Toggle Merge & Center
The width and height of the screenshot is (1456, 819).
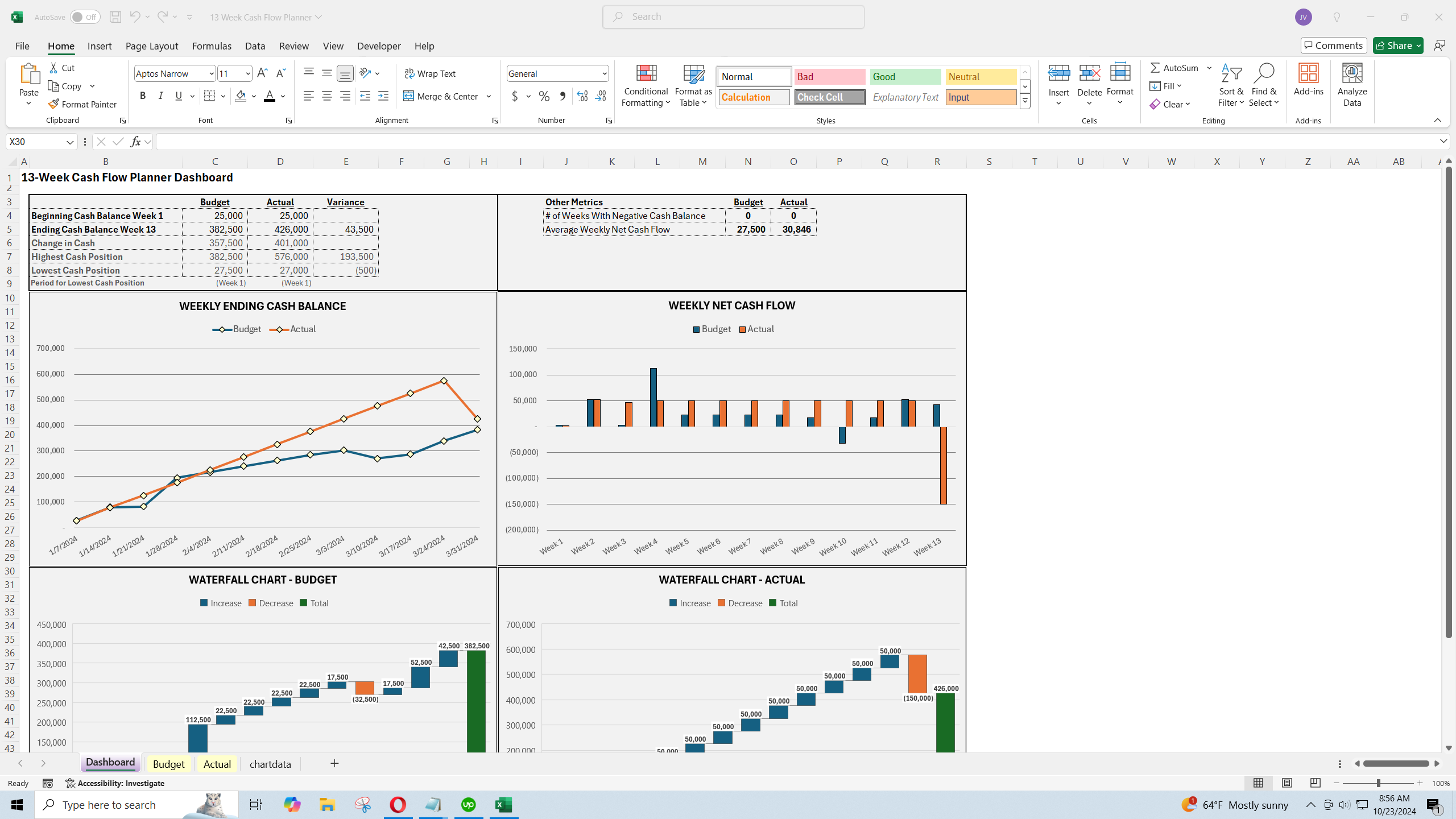tap(441, 96)
